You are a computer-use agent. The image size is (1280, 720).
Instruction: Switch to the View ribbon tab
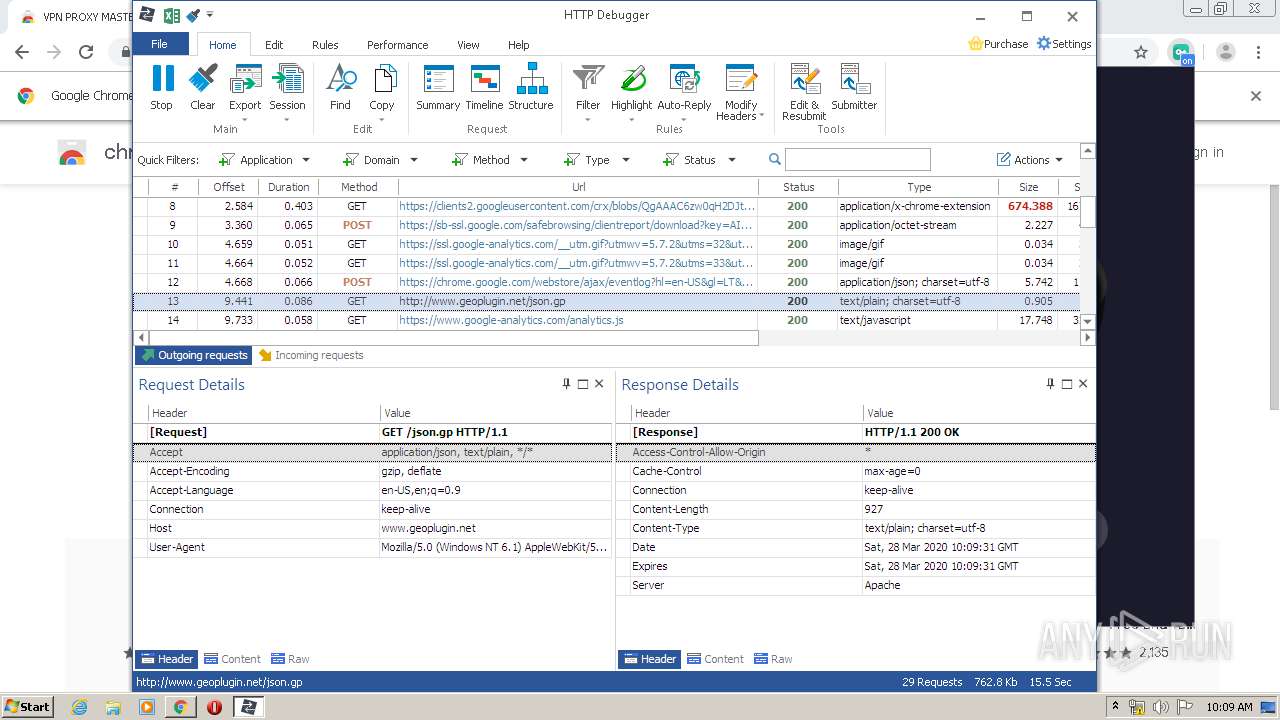pos(468,45)
